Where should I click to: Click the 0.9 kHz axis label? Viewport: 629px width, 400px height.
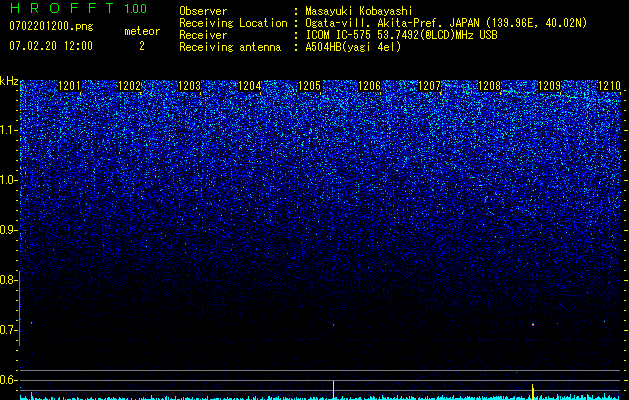pos(8,230)
